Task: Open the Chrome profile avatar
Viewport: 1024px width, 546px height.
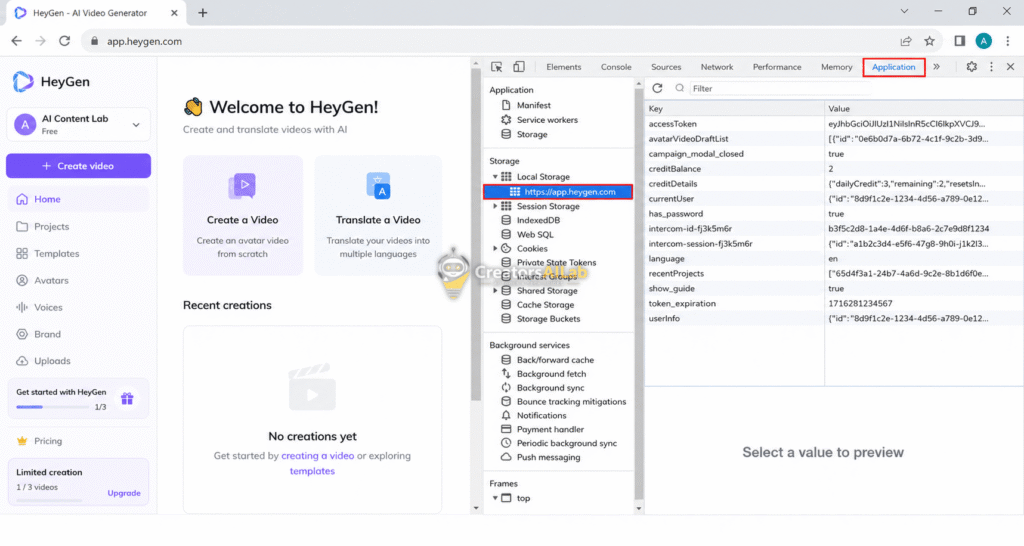Action: [984, 40]
